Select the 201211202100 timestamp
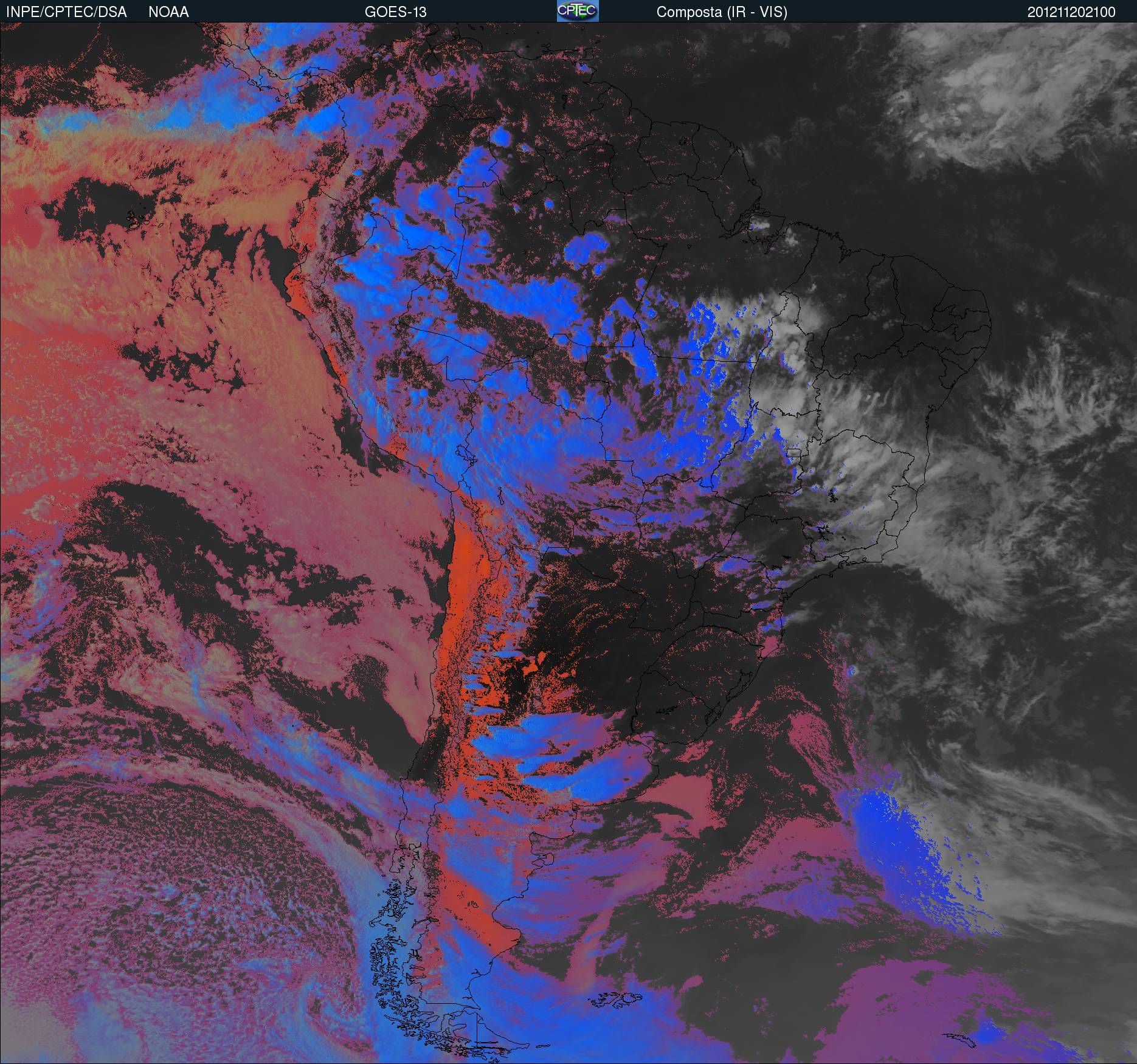 (1071, 12)
